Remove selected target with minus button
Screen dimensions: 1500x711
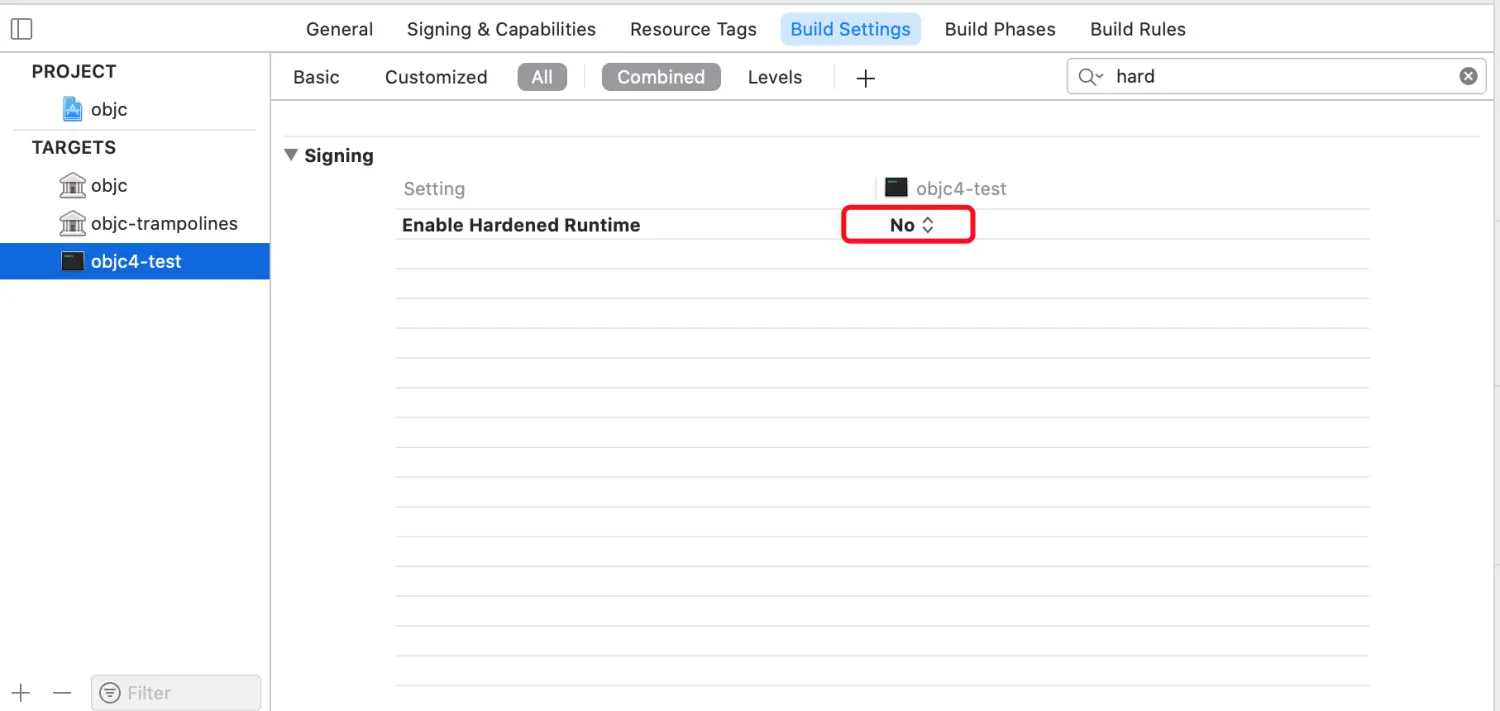(62, 693)
